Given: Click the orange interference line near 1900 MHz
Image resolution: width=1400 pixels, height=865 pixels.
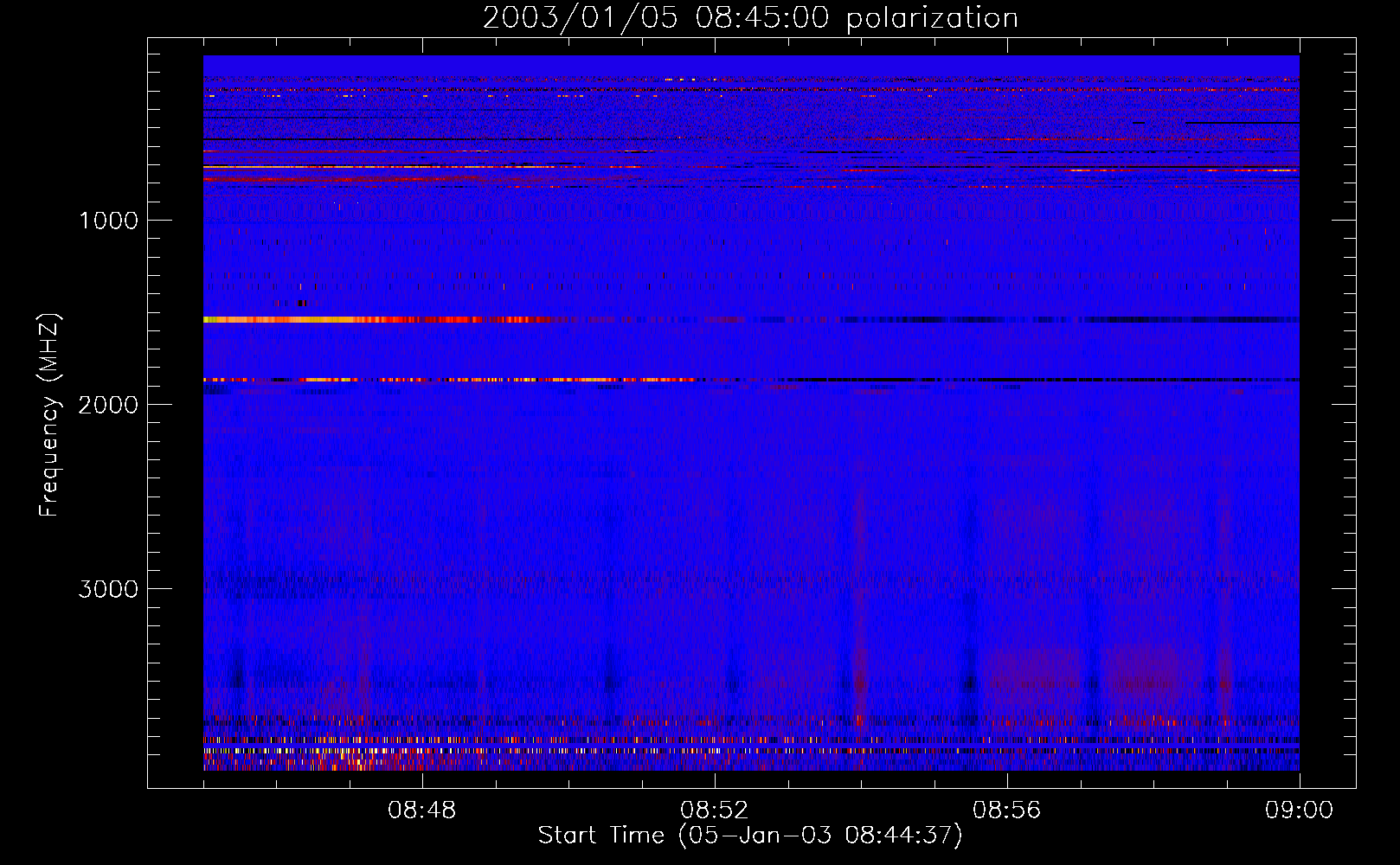Looking at the screenshot, I should (x=450, y=380).
